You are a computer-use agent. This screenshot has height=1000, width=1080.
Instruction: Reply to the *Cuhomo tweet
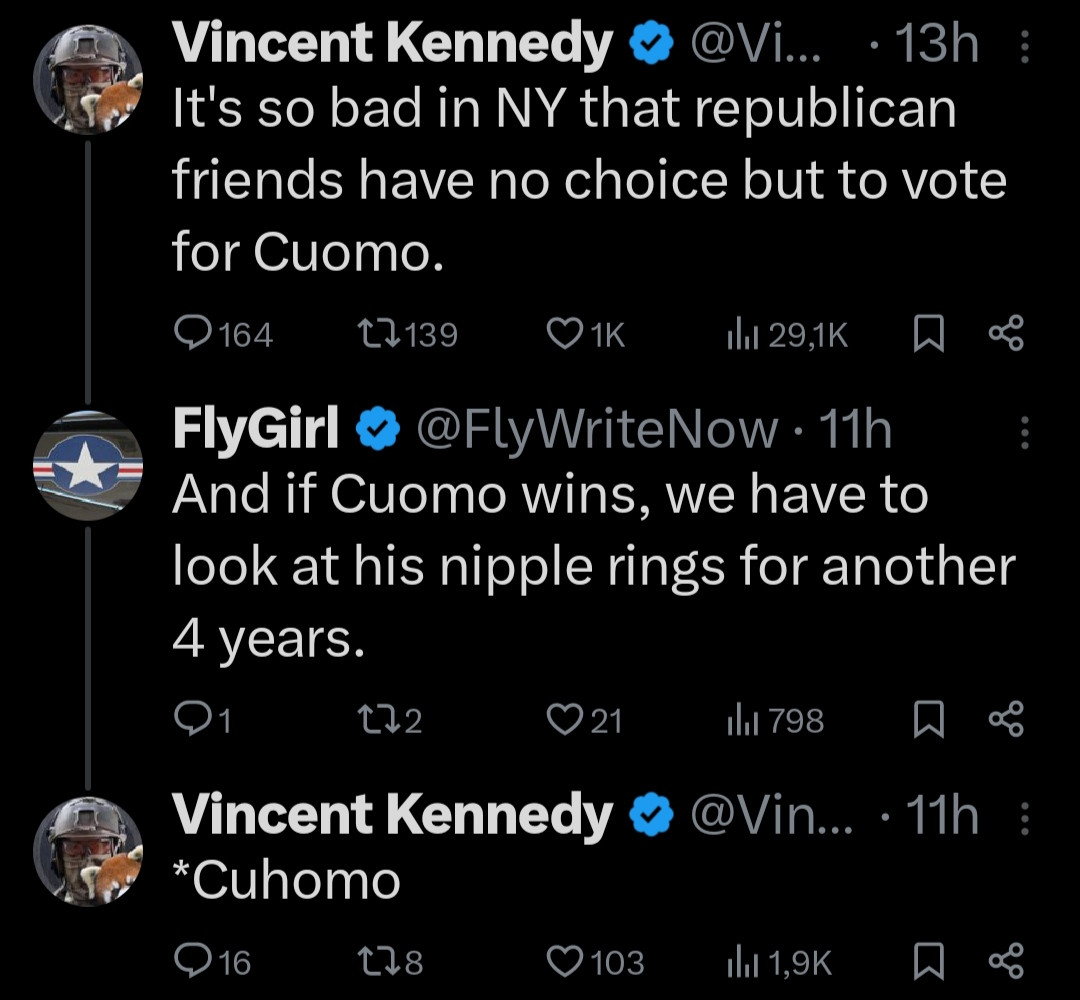click(190, 962)
